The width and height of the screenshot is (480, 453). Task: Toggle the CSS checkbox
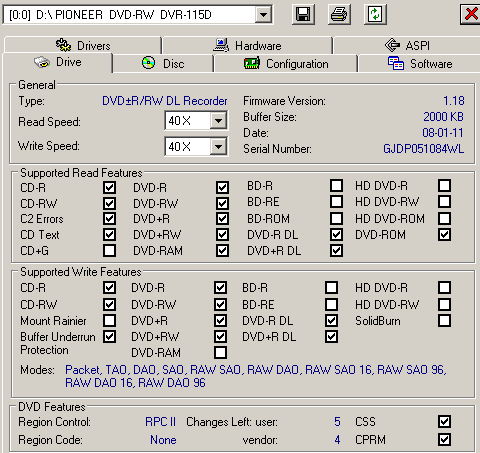[444, 422]
